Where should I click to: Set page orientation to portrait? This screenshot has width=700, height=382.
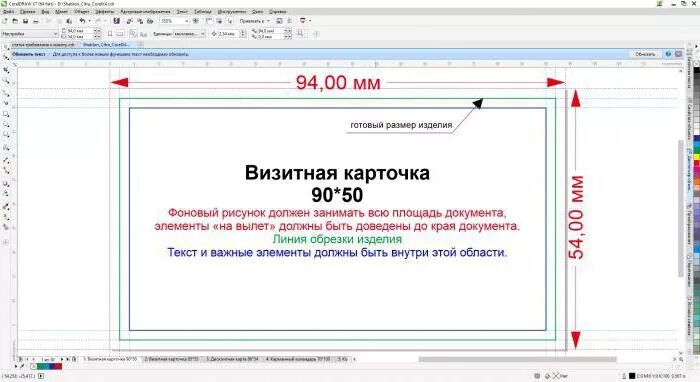[x=110, y=33]
